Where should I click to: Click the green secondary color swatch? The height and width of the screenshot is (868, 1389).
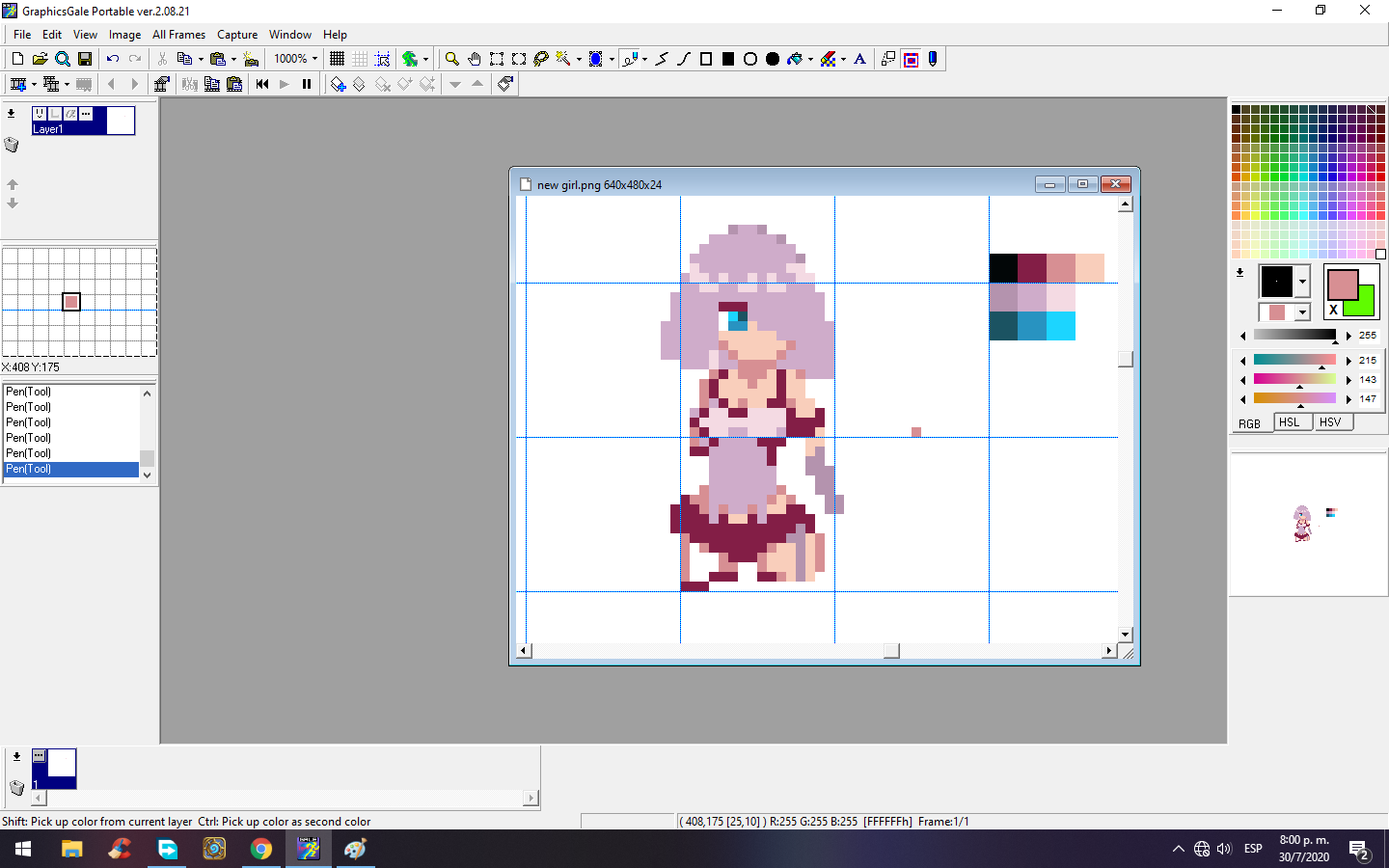pos(1366,306)
